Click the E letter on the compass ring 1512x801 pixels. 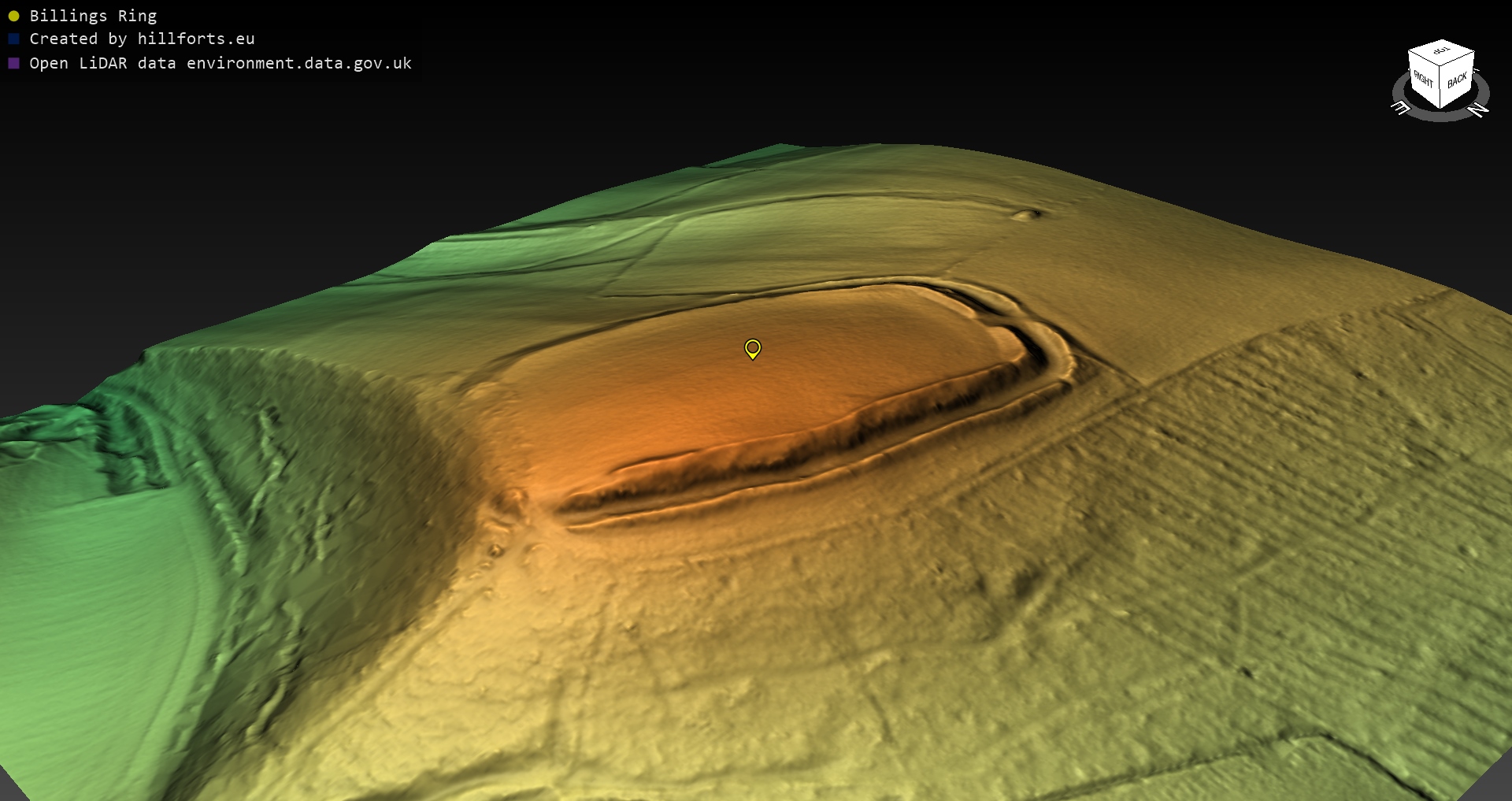(x=1401, y=108)
